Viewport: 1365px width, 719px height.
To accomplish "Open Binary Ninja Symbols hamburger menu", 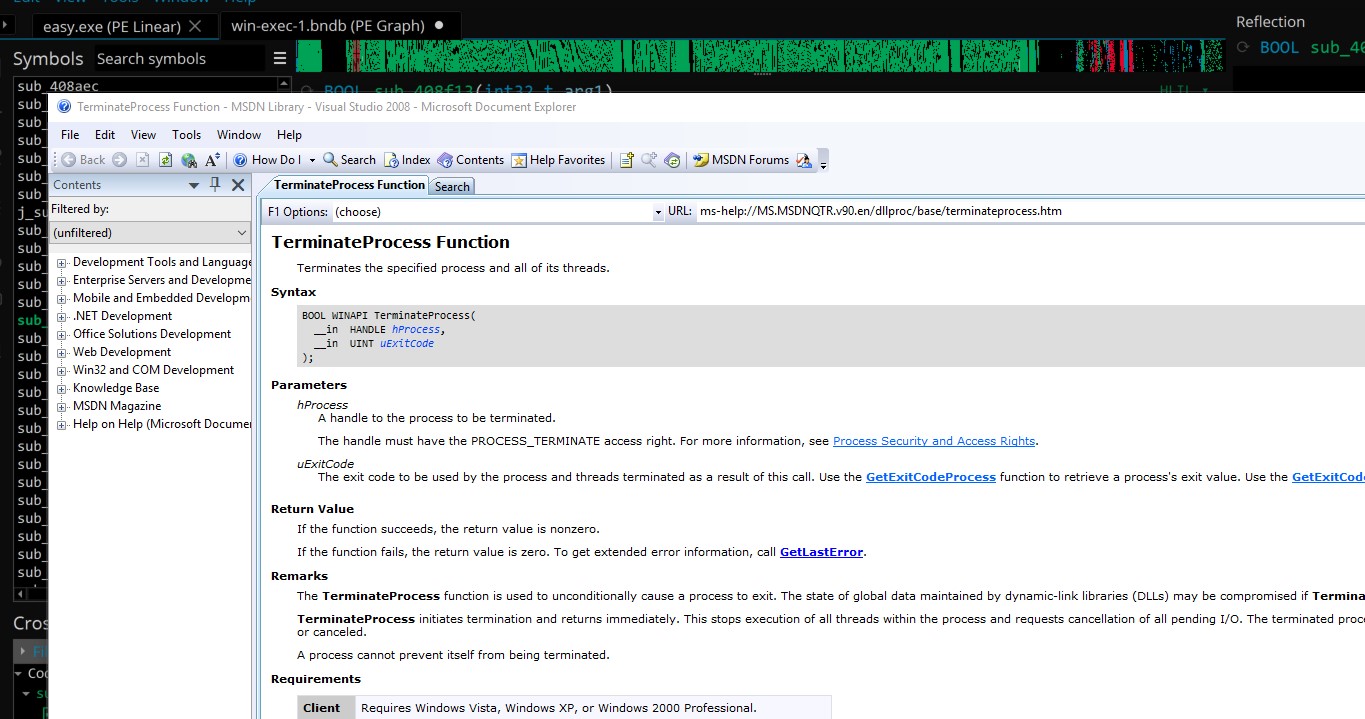I will (x=280, y=59).
